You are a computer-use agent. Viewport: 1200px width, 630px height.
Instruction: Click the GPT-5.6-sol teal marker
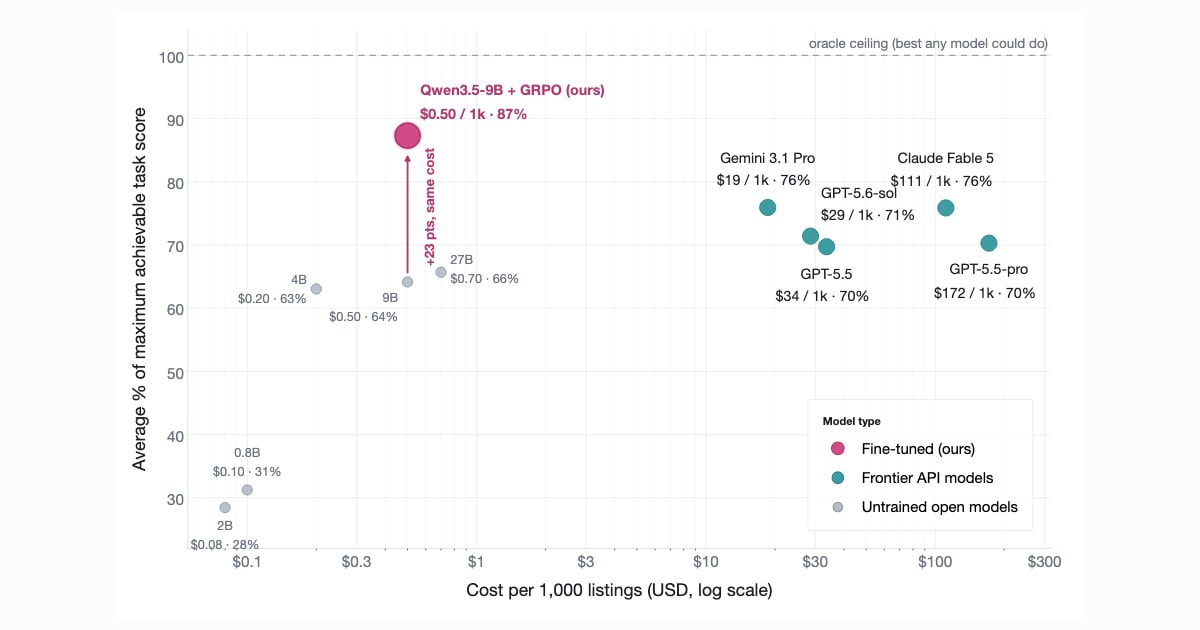click(x=810, y=236)
